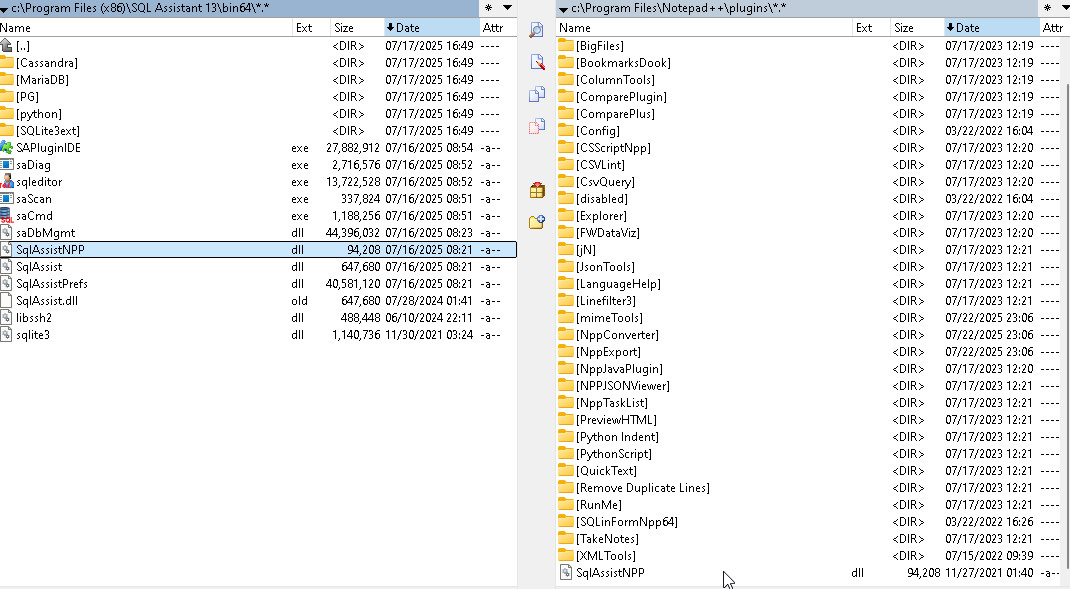Image resolution: width=1070 pixels, height=589 pixels.
Task: Select the [Config] folder entry
Action: (809, 131)
